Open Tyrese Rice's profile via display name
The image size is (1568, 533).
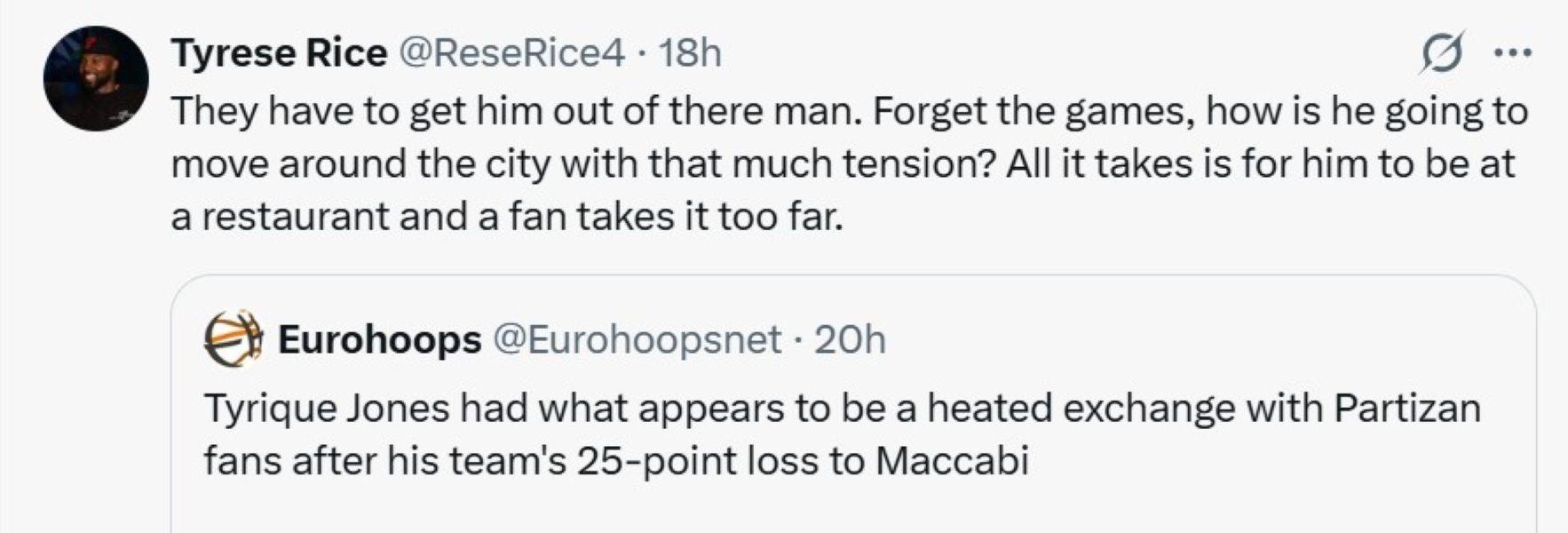(279, 53)
